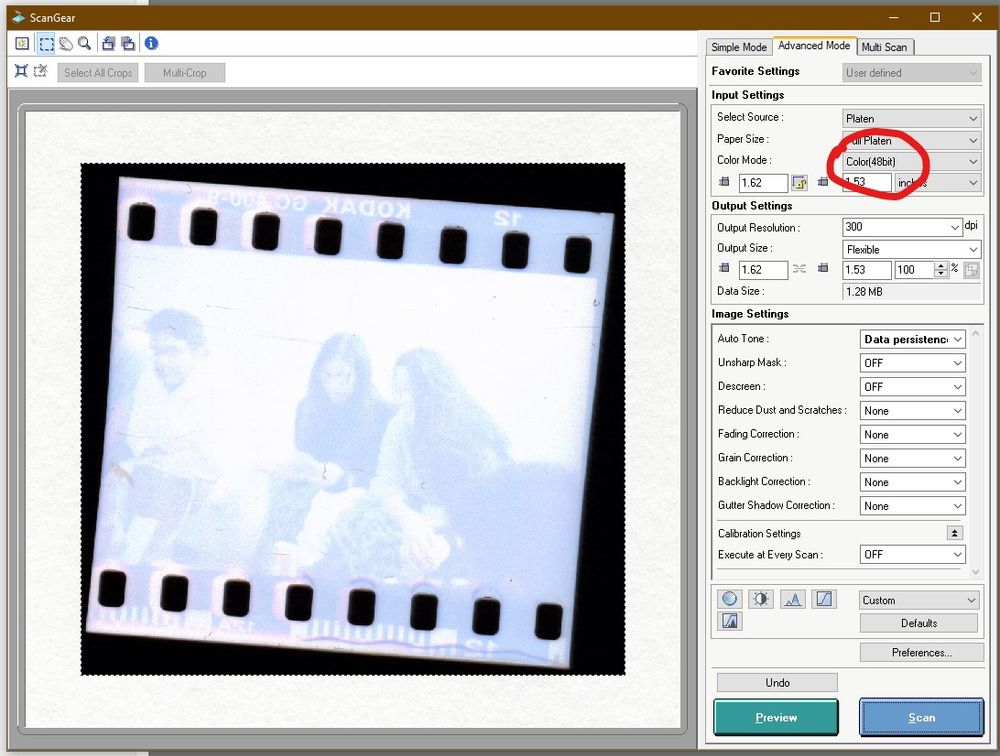Click the Remove Cropping Frame icon
This screenshot has width=1000, height=756.
[41, 71]
